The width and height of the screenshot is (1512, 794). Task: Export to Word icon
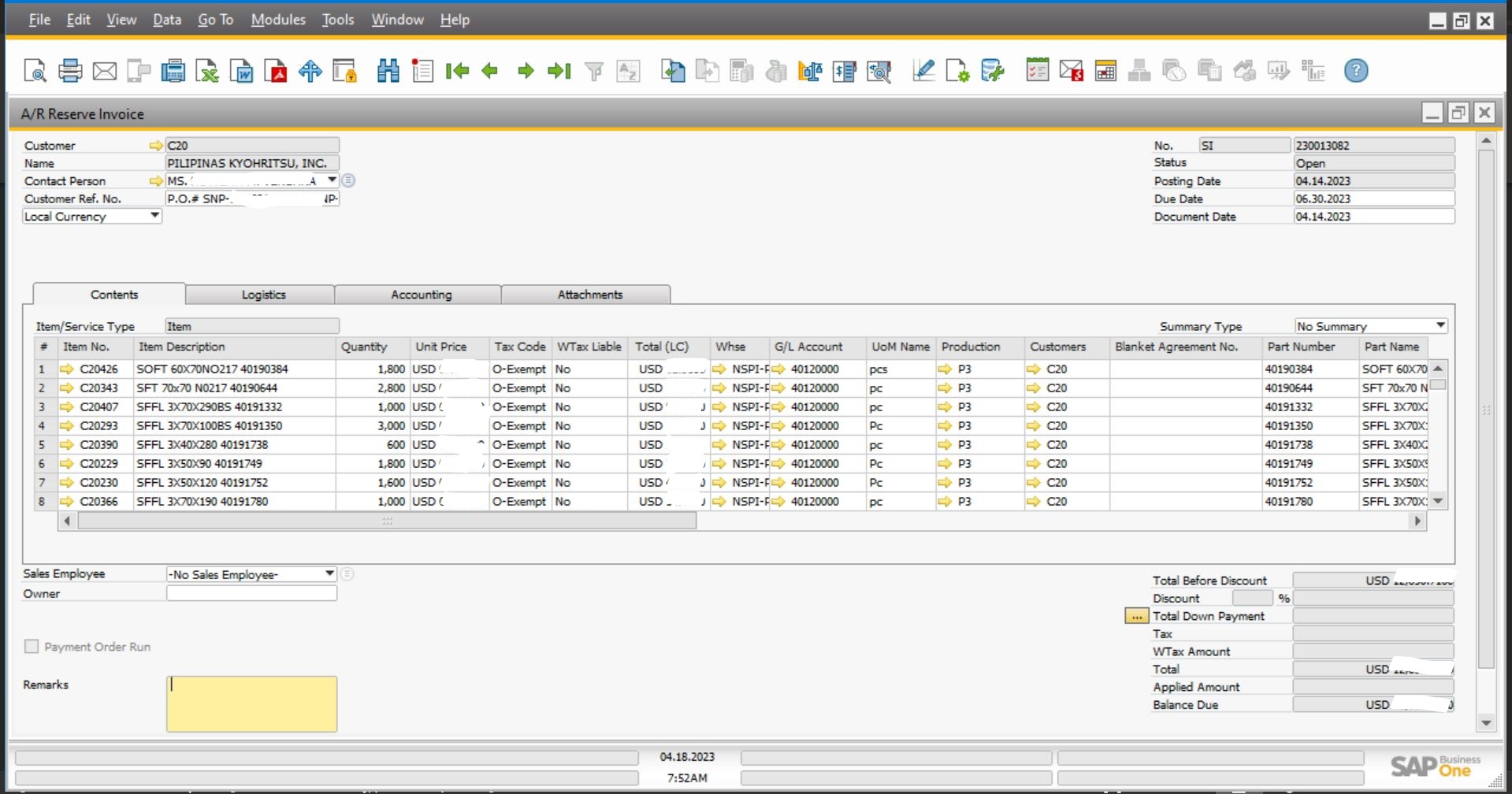coord(242,71)
